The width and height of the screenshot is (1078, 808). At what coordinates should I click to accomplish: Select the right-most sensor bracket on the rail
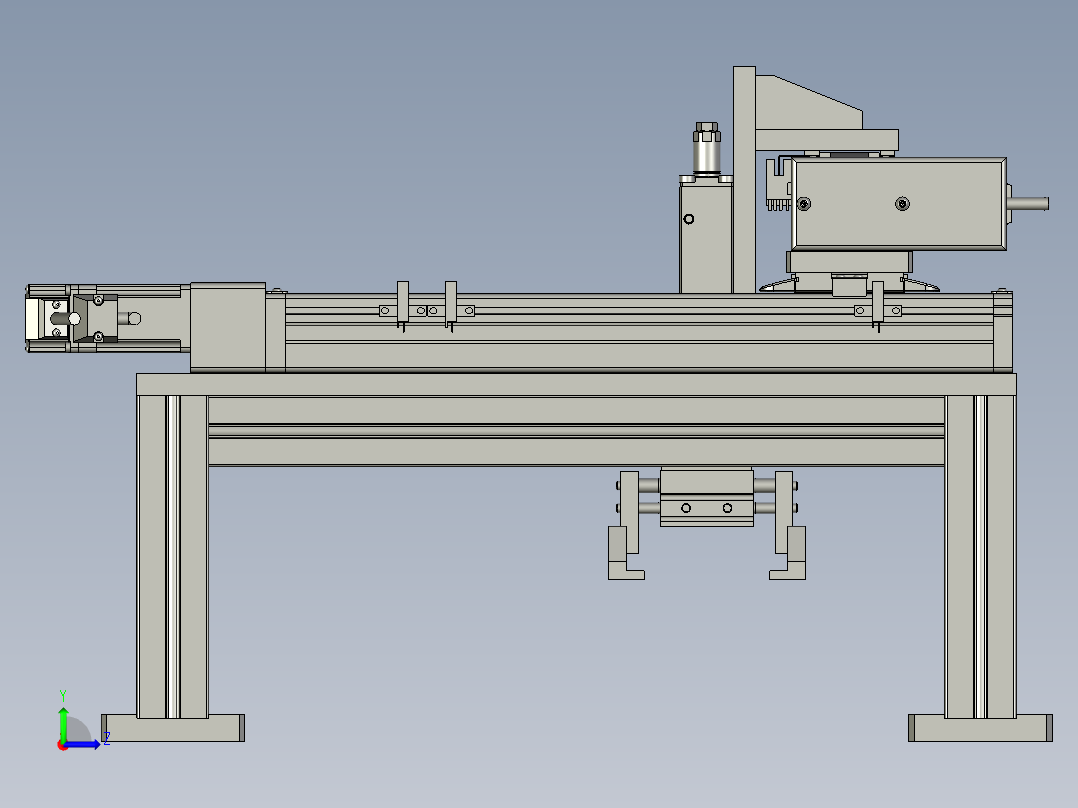877,307
